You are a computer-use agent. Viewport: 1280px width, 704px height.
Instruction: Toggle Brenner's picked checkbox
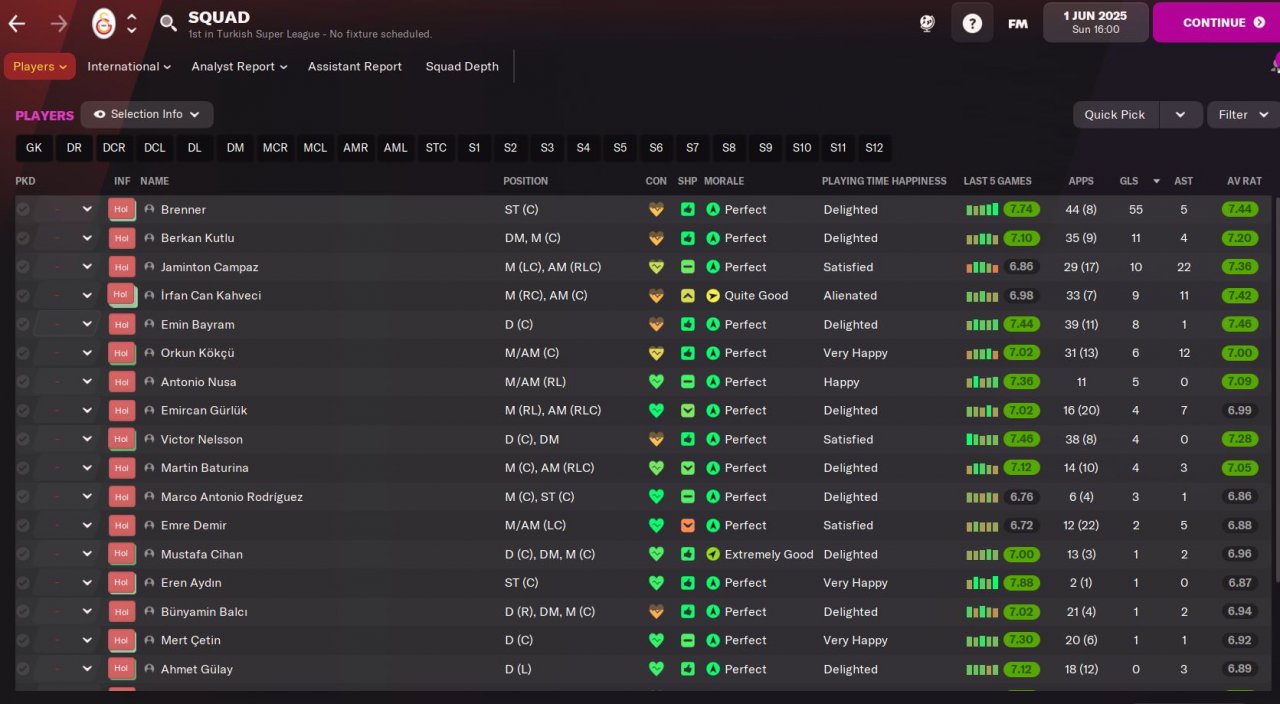click(x=23, y=210)
